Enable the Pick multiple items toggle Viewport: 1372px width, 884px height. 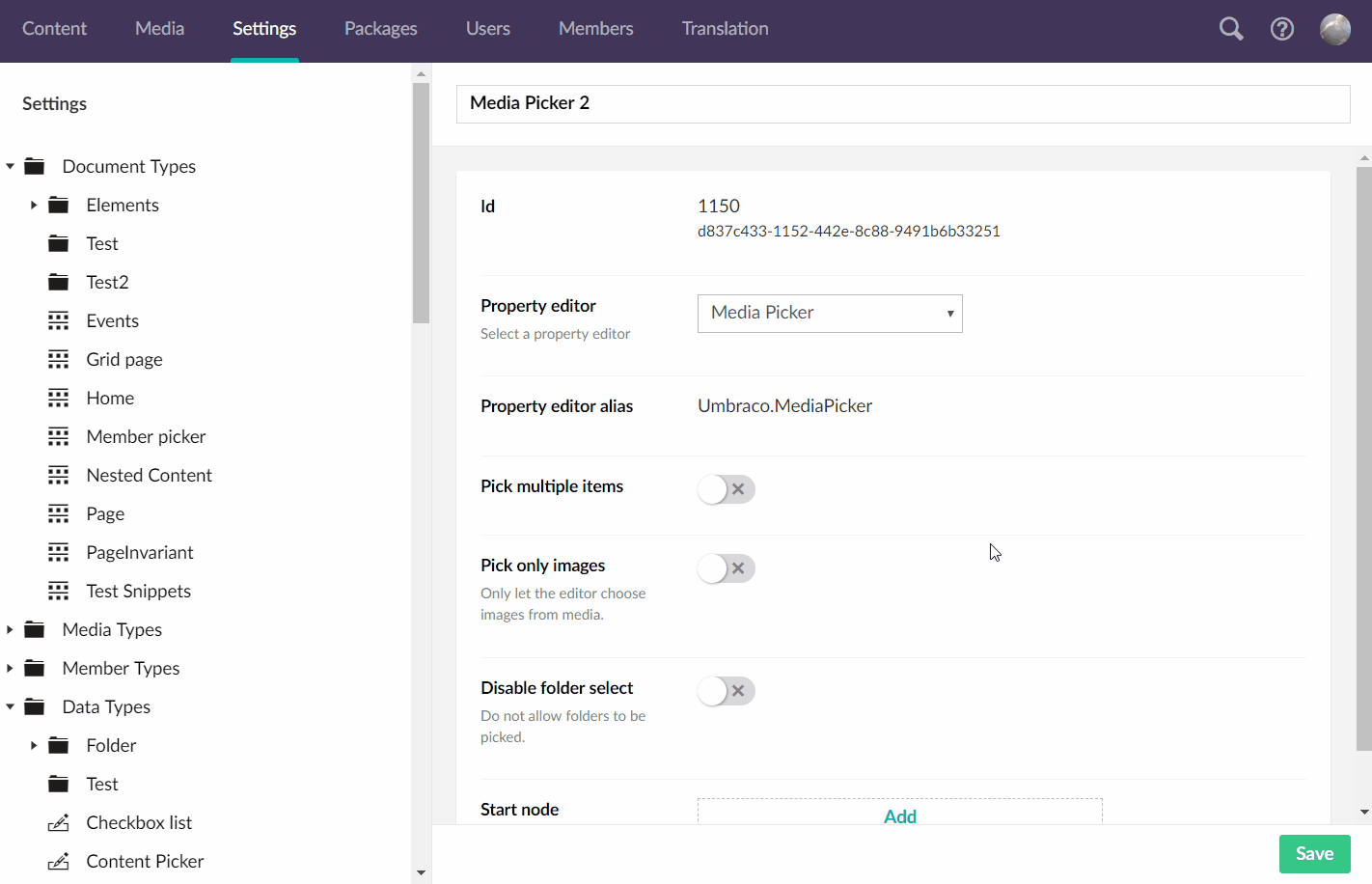pyautogui.click(x=726, y=489)
